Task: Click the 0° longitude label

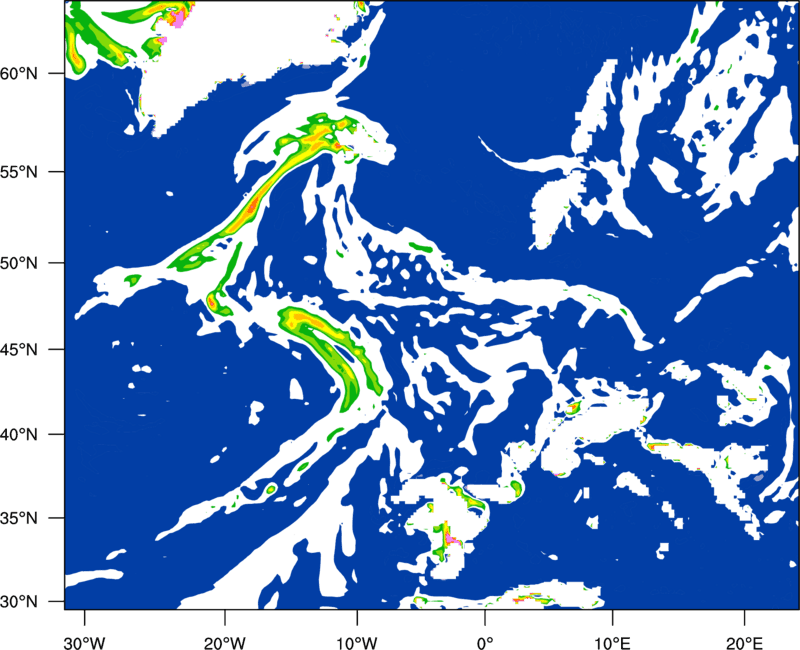Action: tap(485, 643)
